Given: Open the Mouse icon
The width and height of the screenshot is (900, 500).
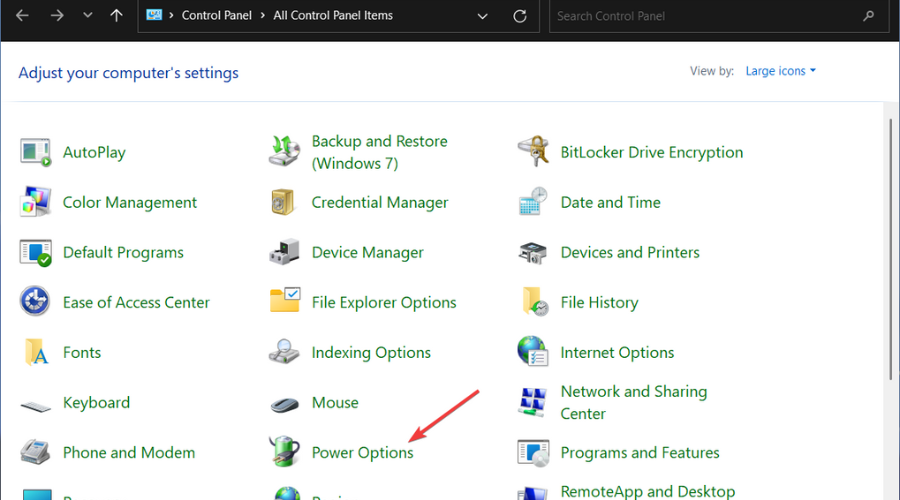Looking at the screenshot, I should pos(285,404).
